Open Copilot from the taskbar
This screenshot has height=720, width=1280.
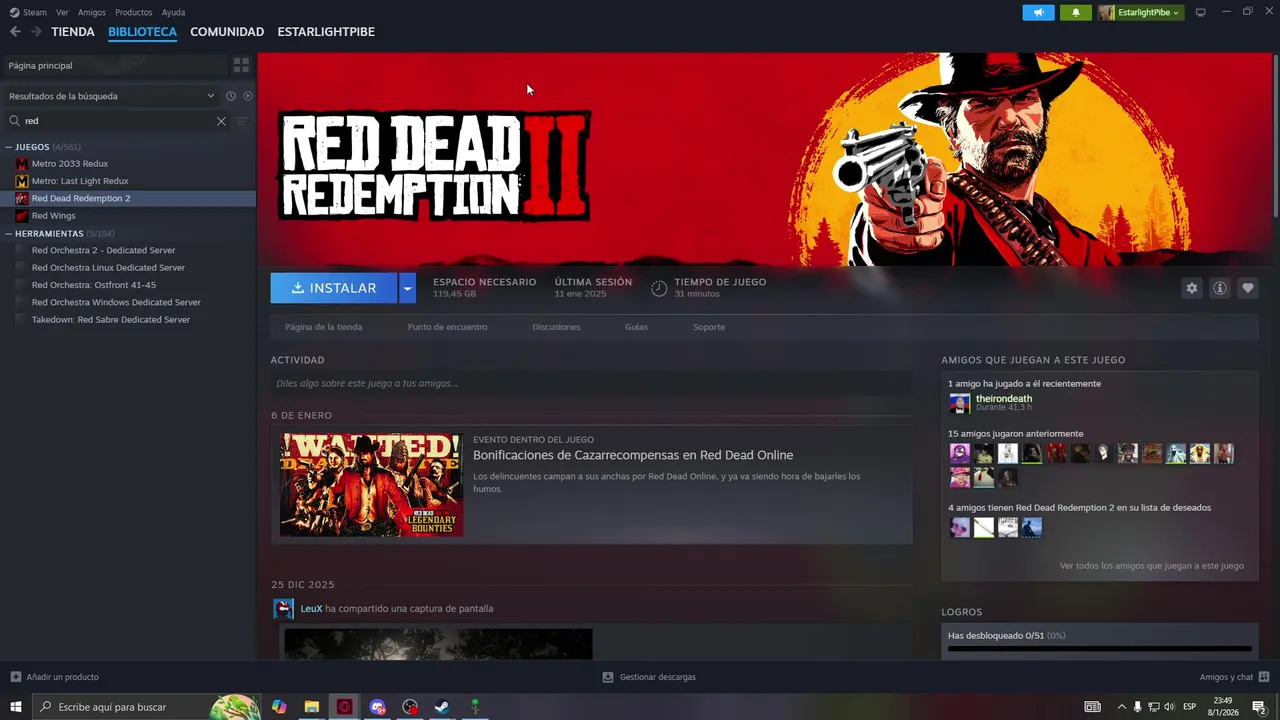(x=279, y=707)
